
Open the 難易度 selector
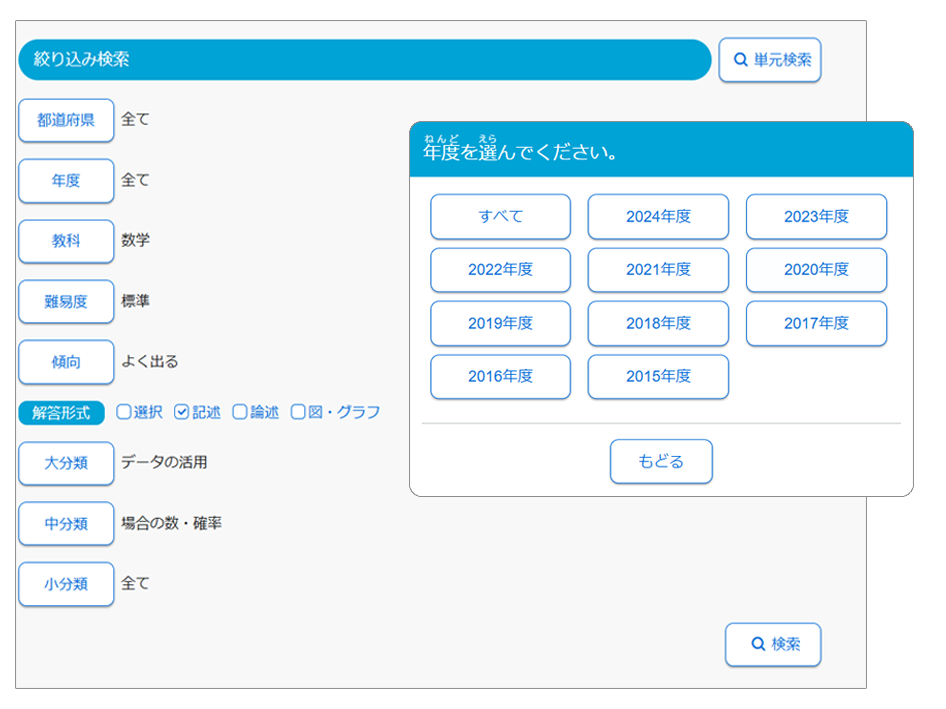pyautogui.click(x=66, y=301)
